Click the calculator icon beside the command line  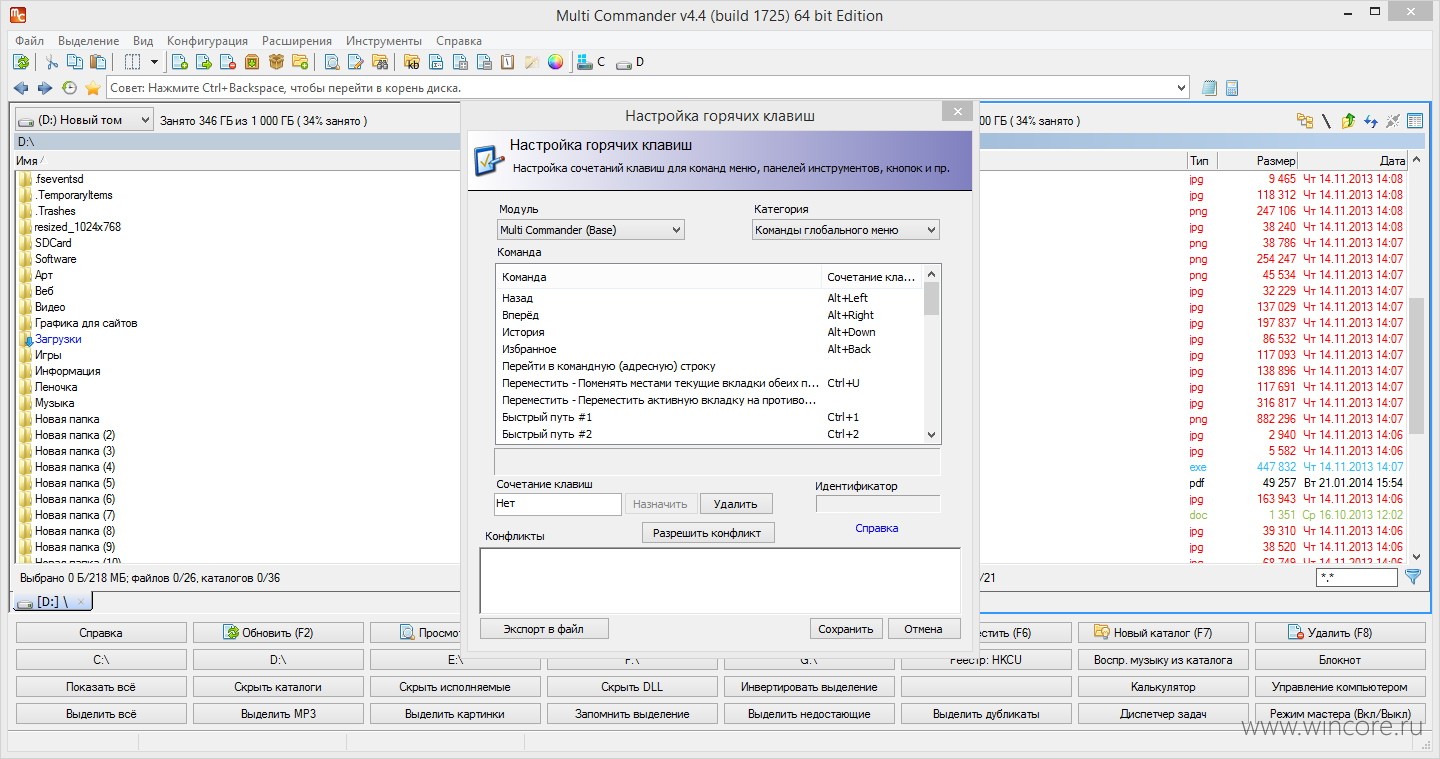coord(1232,88)
